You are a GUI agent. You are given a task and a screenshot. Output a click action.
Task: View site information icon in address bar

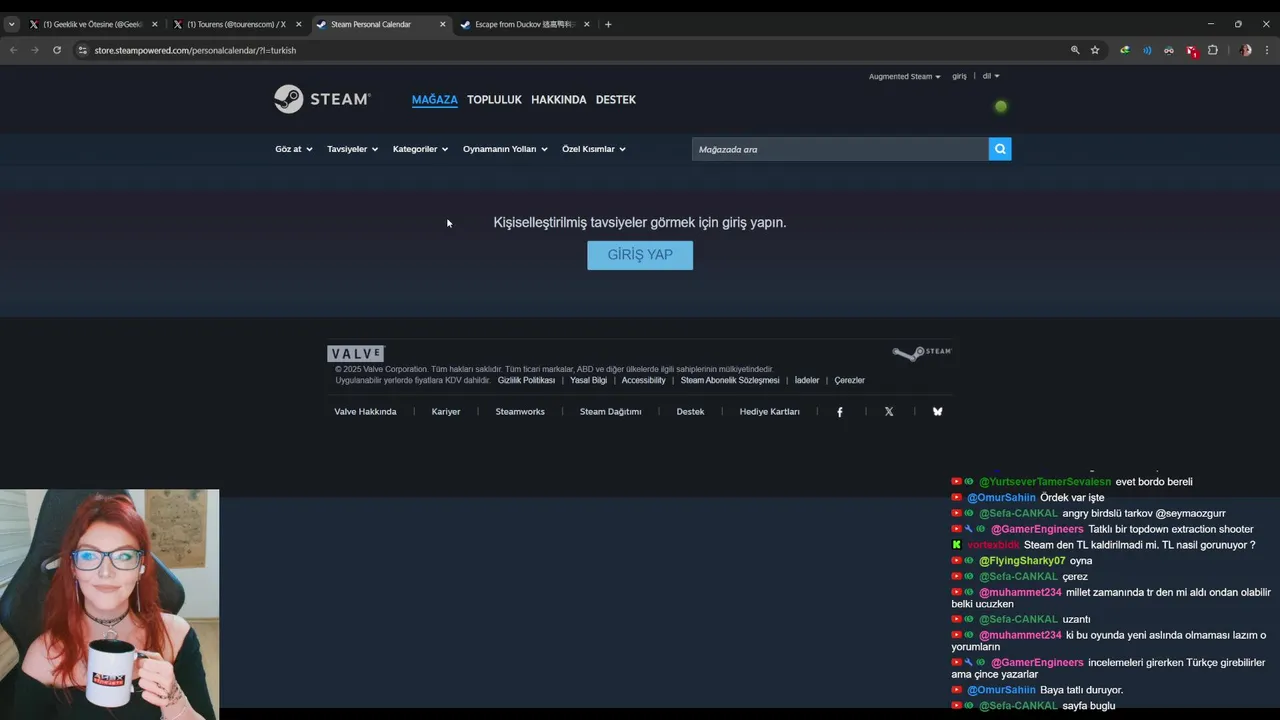click(83, 50)
